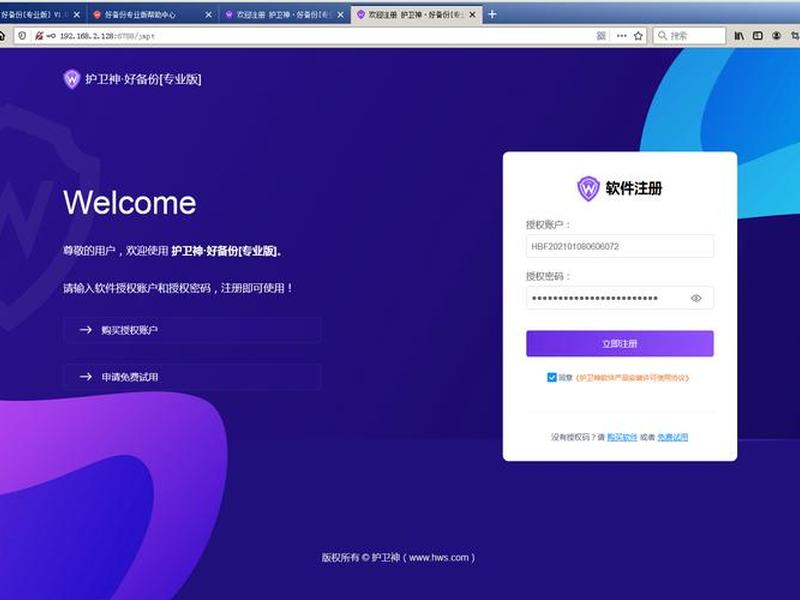Focus the 授权账户 input field
Image resolution: width=800 pixels, height=600 pixels.
(620, 246)
